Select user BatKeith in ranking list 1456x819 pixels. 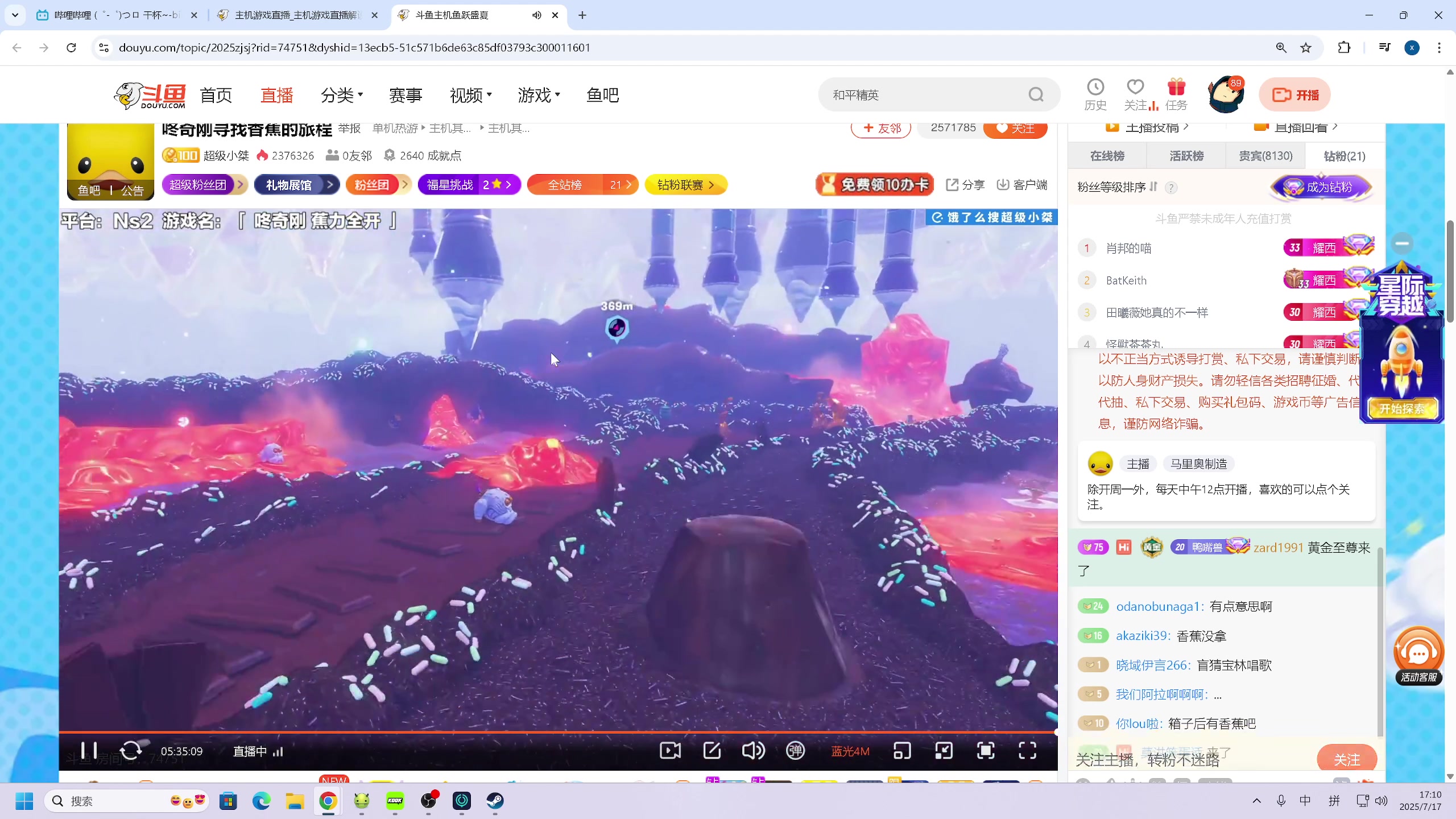(1126, 280)
